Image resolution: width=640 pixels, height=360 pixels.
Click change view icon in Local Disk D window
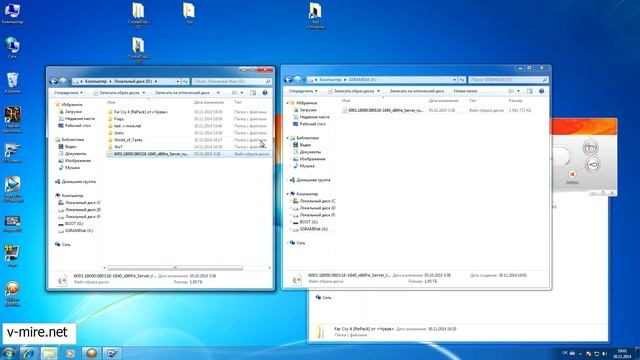click(235, 93)
